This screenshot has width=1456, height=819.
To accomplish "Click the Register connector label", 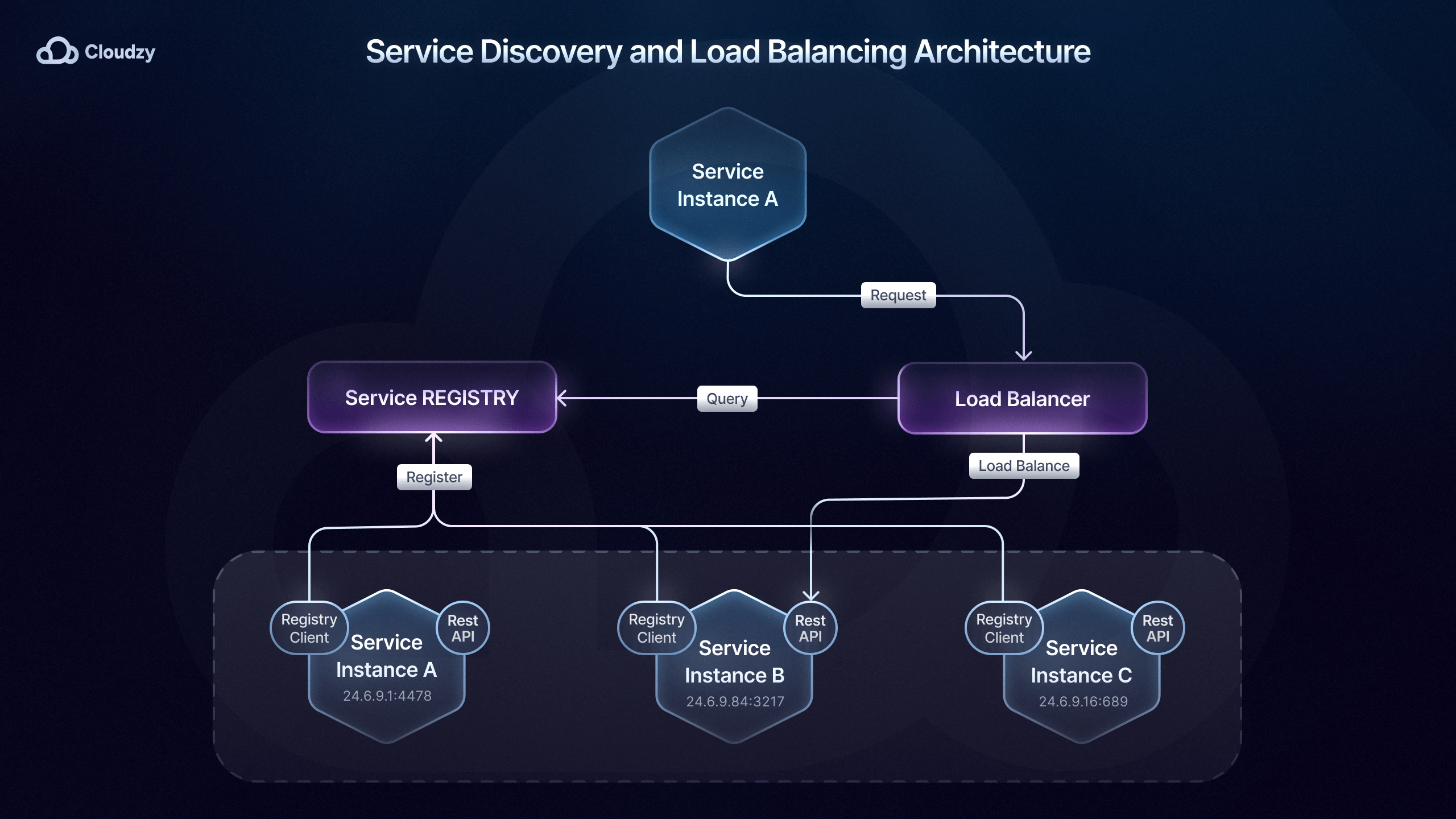I will point(434,477).
